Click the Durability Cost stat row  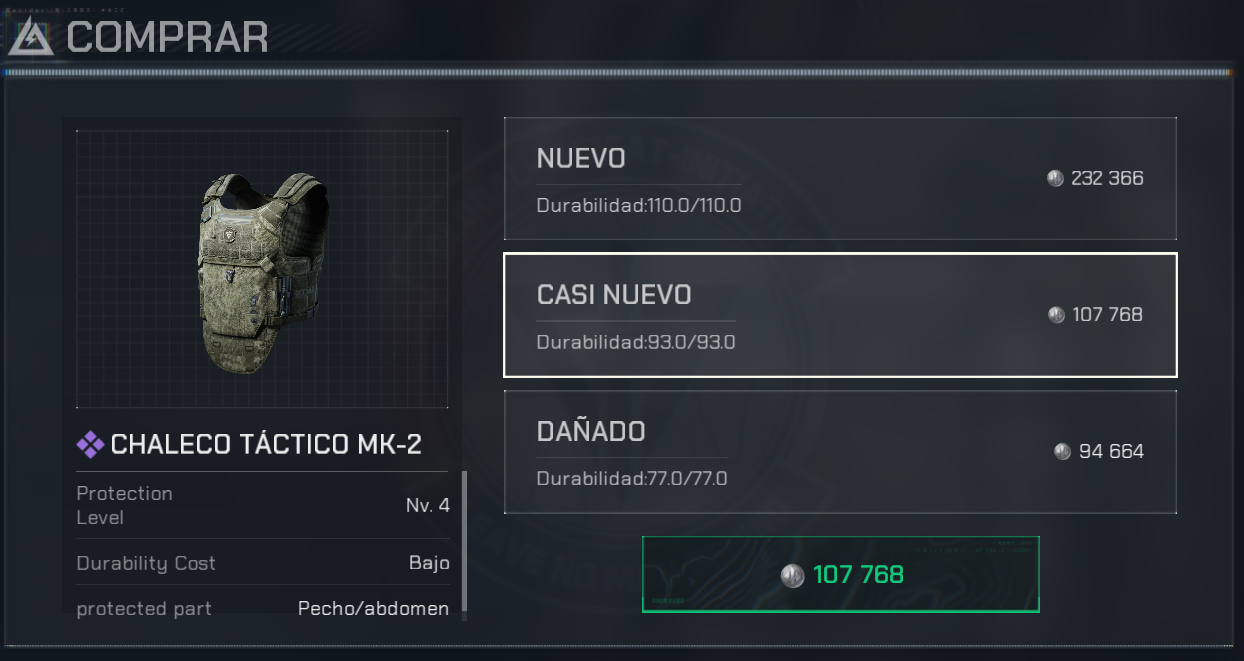click(x=263, y=563)
